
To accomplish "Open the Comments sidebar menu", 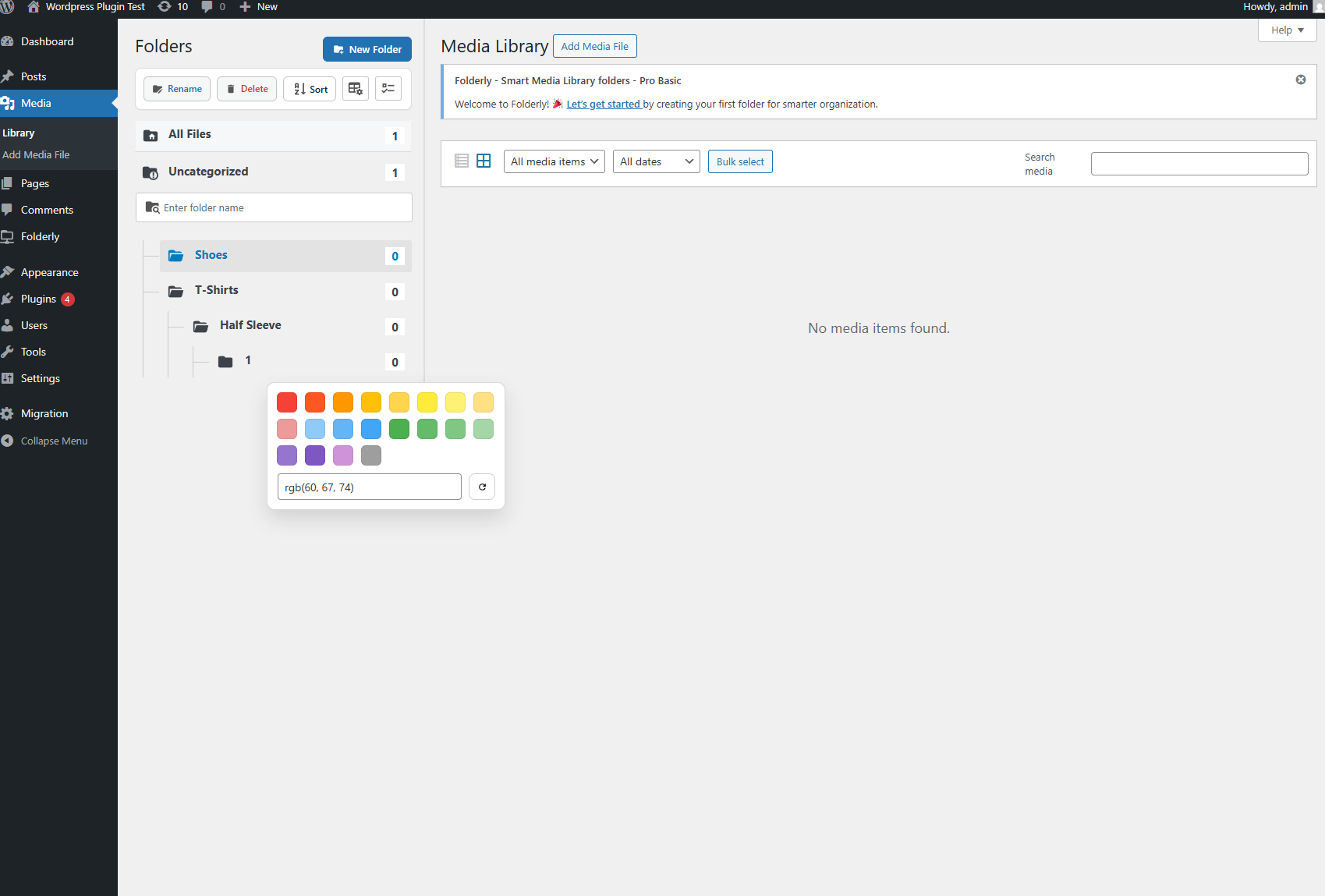I will point(58,210).
